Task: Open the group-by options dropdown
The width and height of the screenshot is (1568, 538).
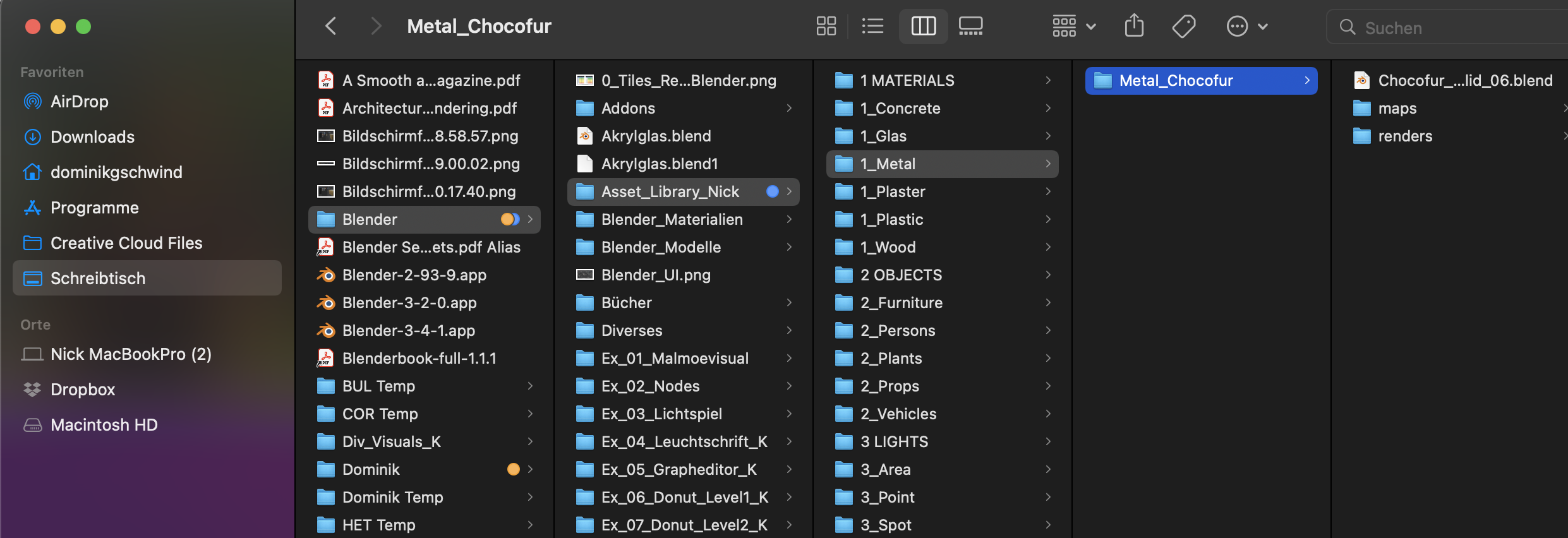Action: (x=1074, y=27)
